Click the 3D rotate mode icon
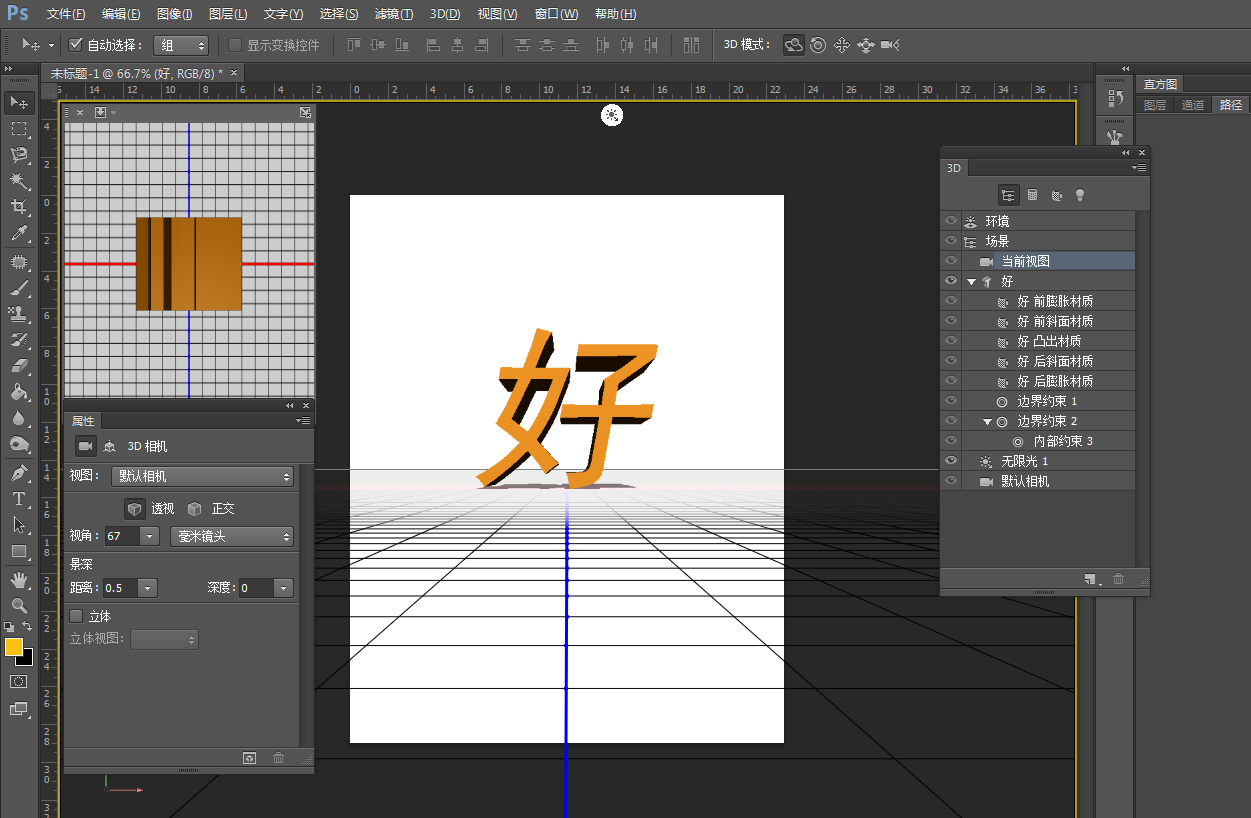This screenshot has width=1251, height=818. (x=794, y=45)
